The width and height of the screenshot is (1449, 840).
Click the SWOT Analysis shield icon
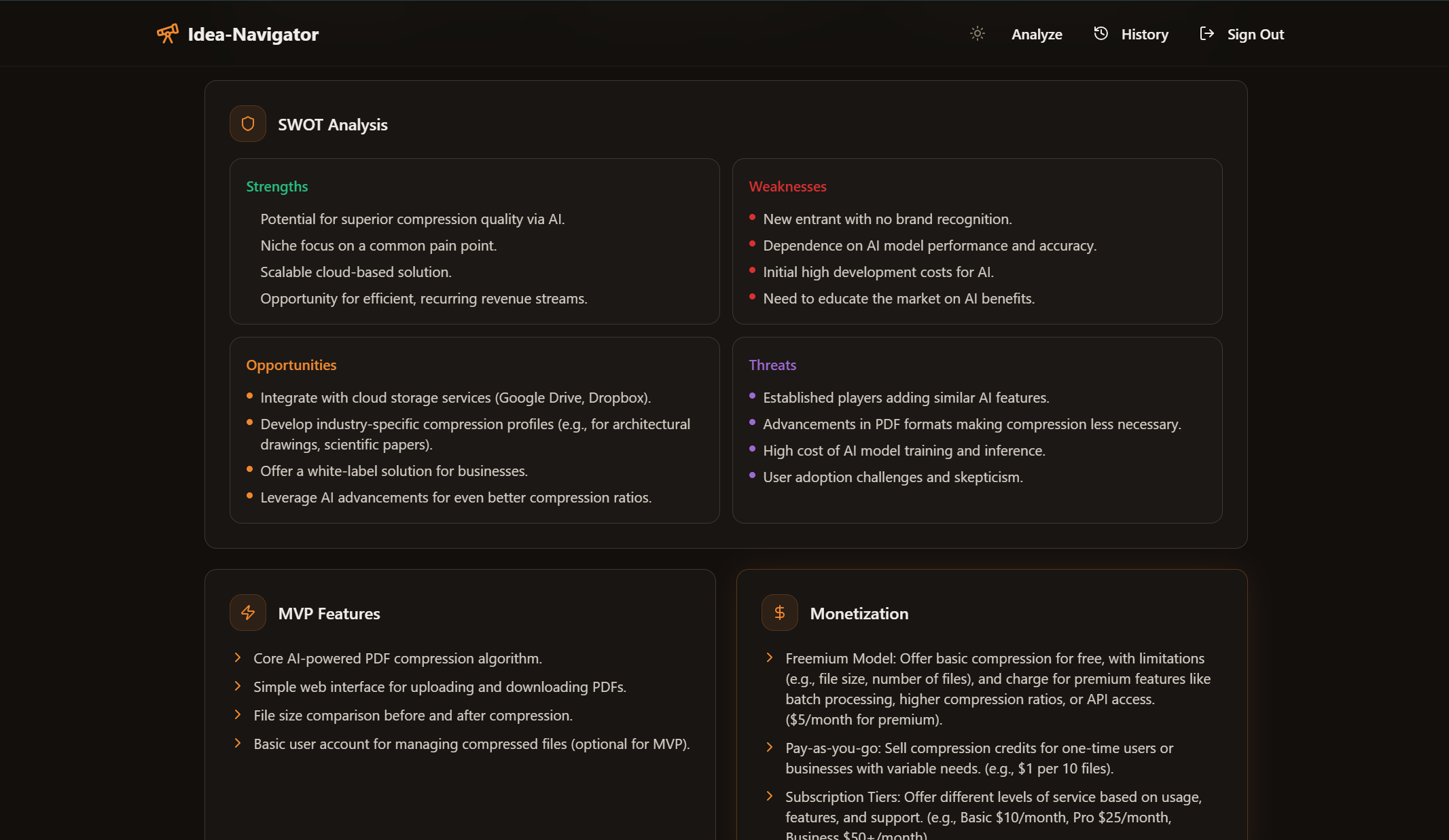(248, 124)
